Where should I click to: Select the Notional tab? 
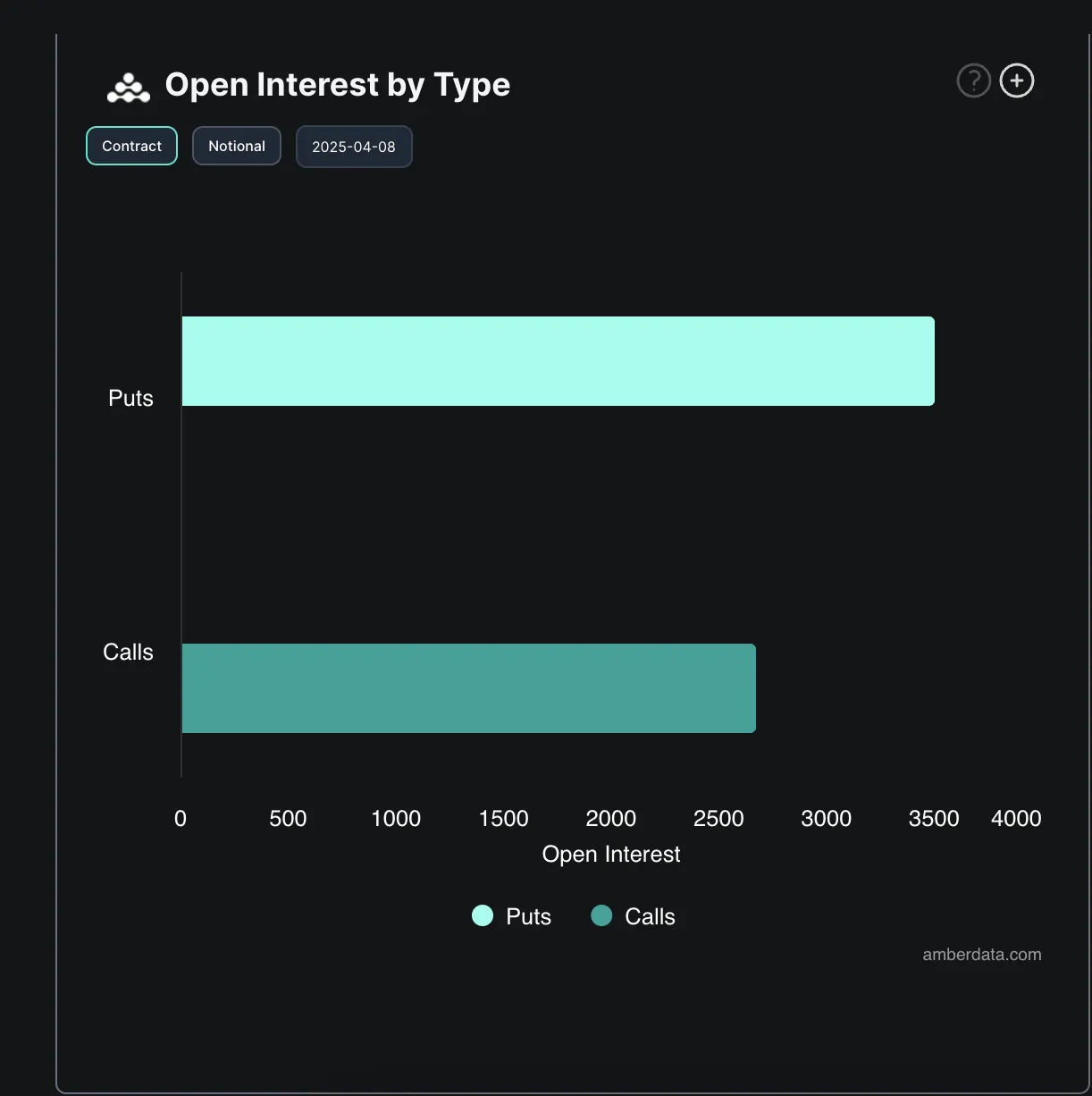(236, 146)
